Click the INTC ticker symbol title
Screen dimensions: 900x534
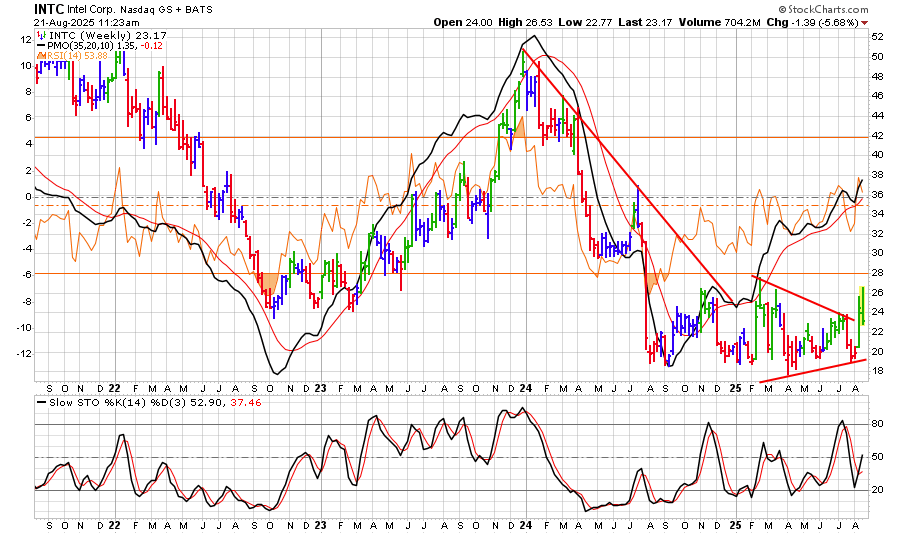[x=51, y=7]
